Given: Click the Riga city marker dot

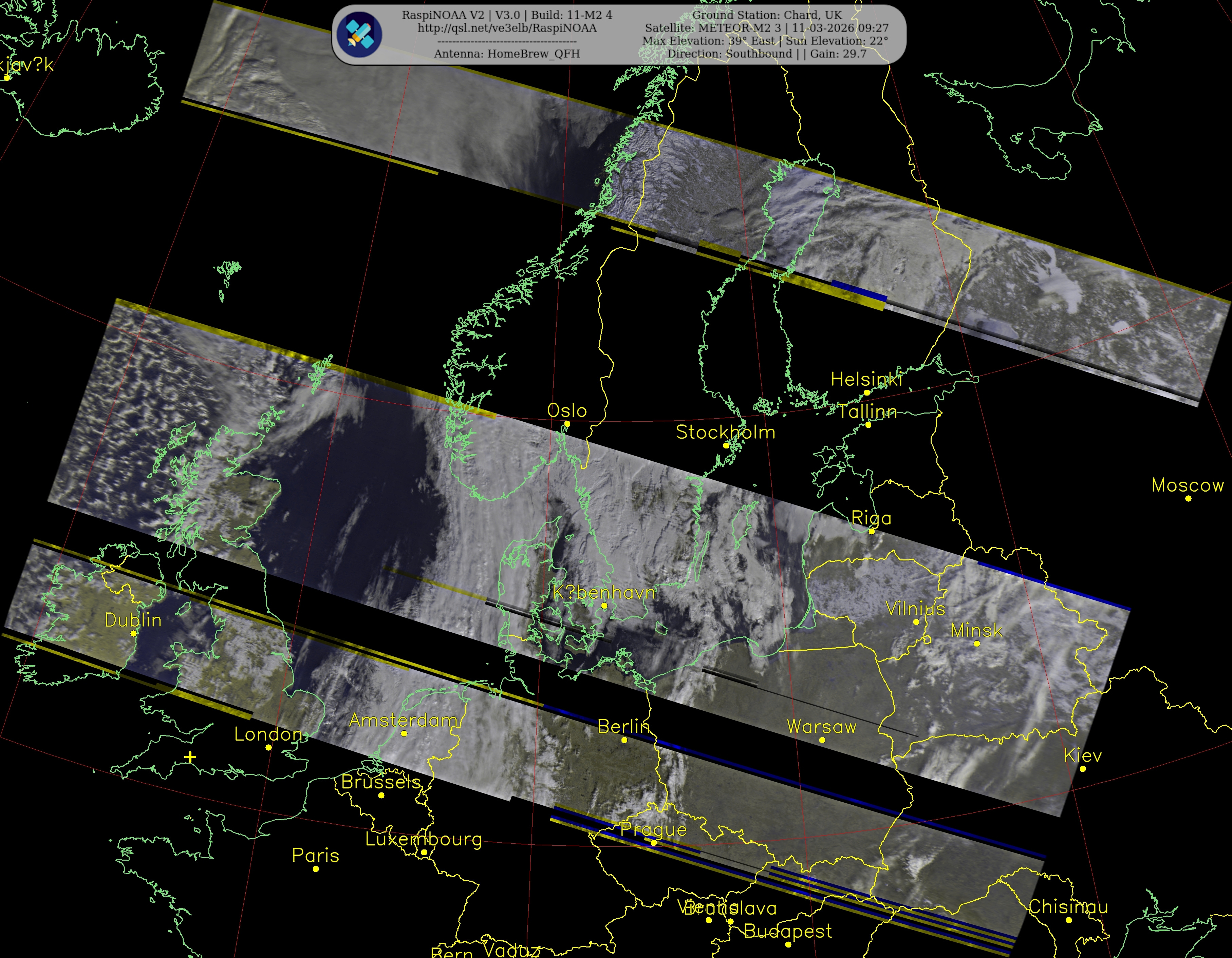Looking at the screenshot, I should [872, 531].
